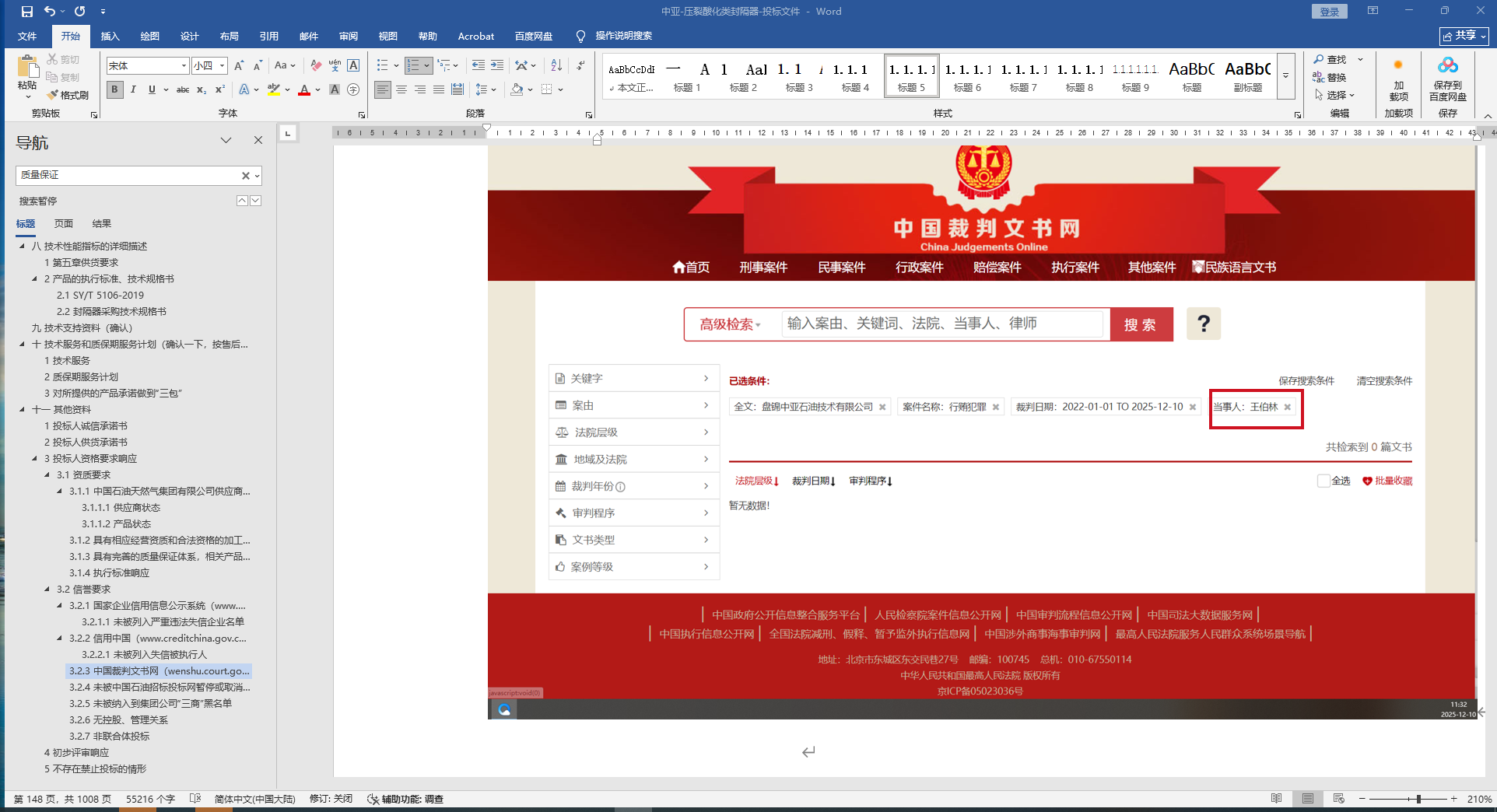Open the text effects and typography menu
This screenshot has width=1497, height=812.
tap(247, 89)
